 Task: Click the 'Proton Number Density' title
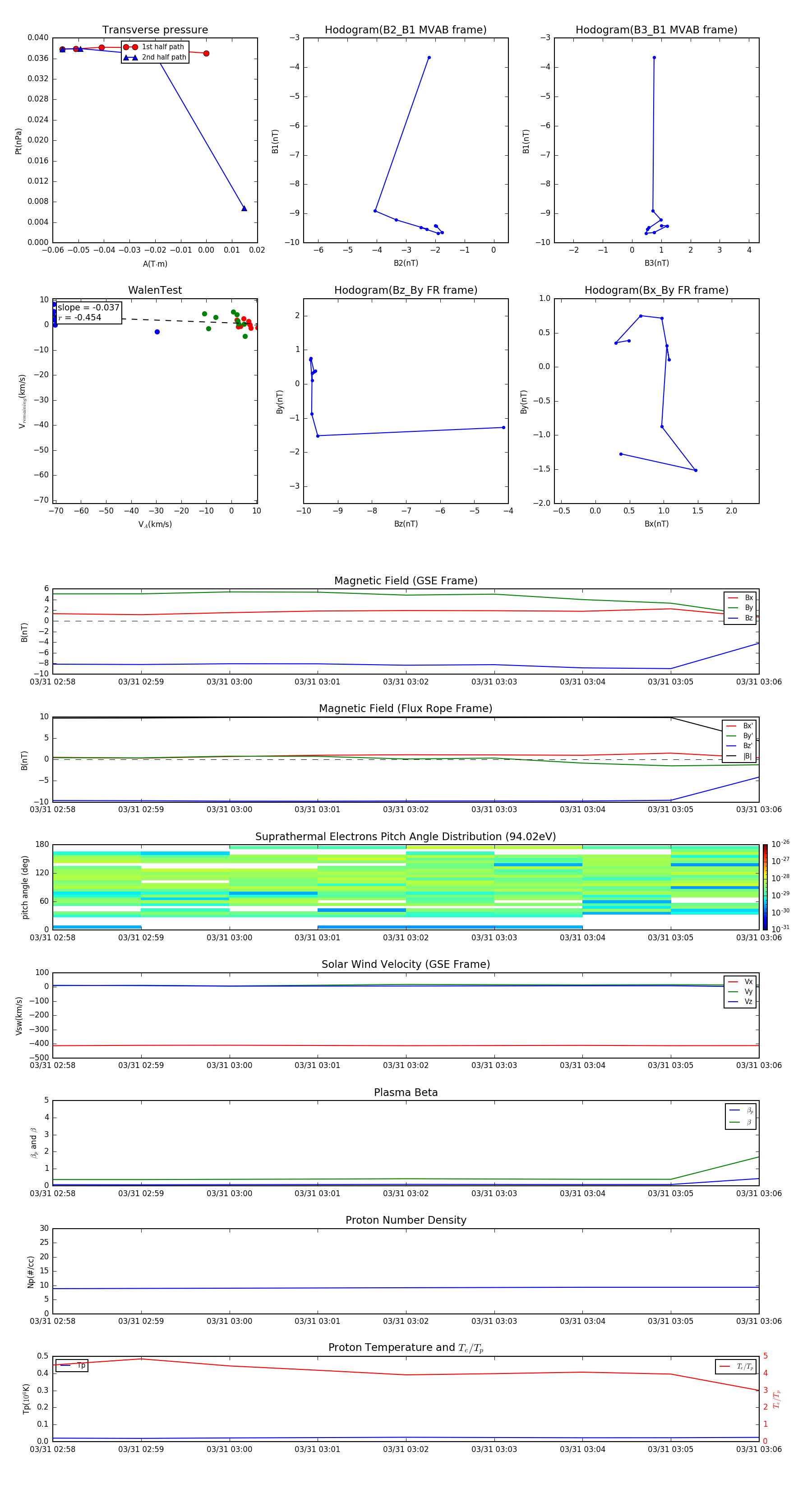(406, 1220)
